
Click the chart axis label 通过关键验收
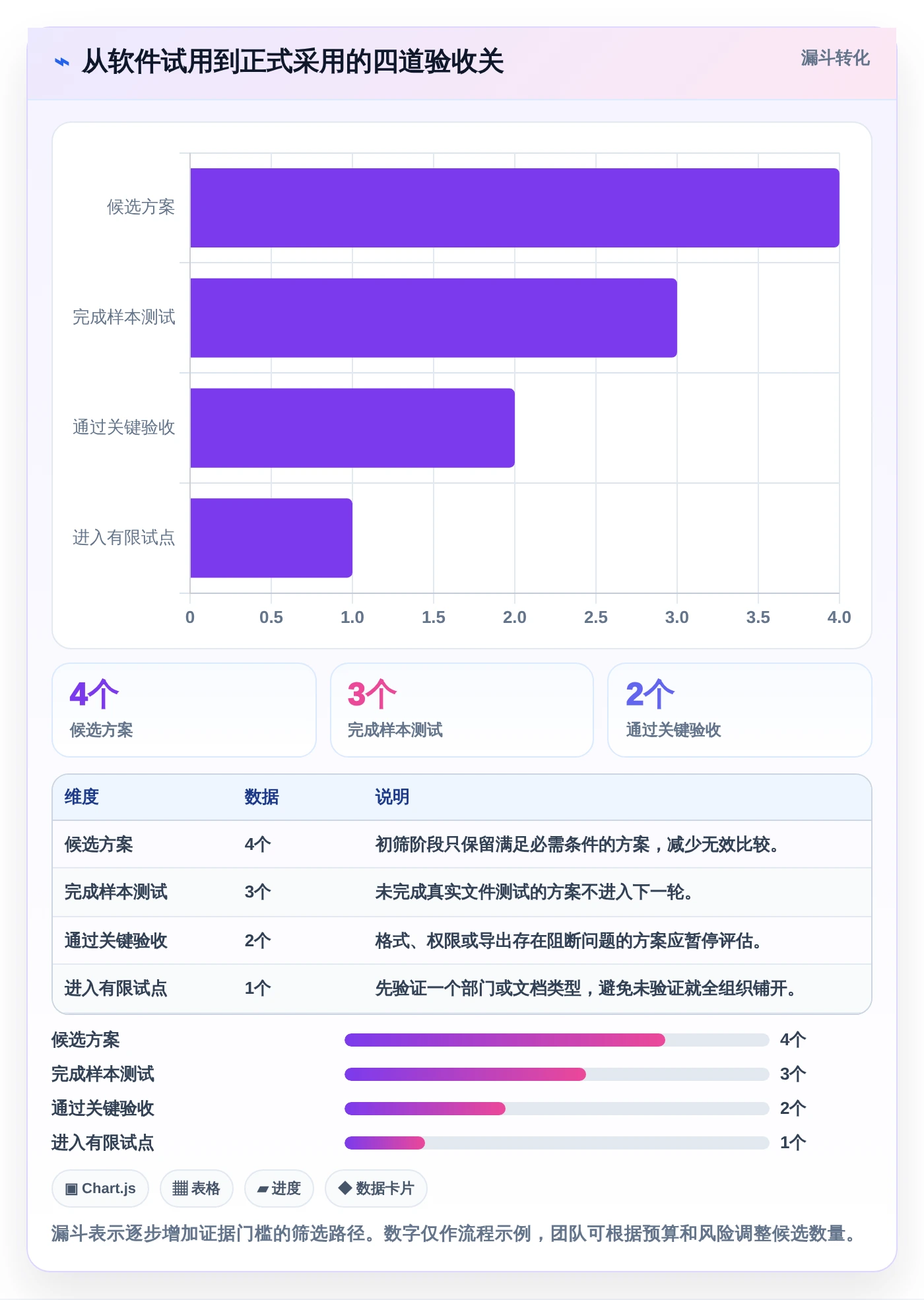124,428
